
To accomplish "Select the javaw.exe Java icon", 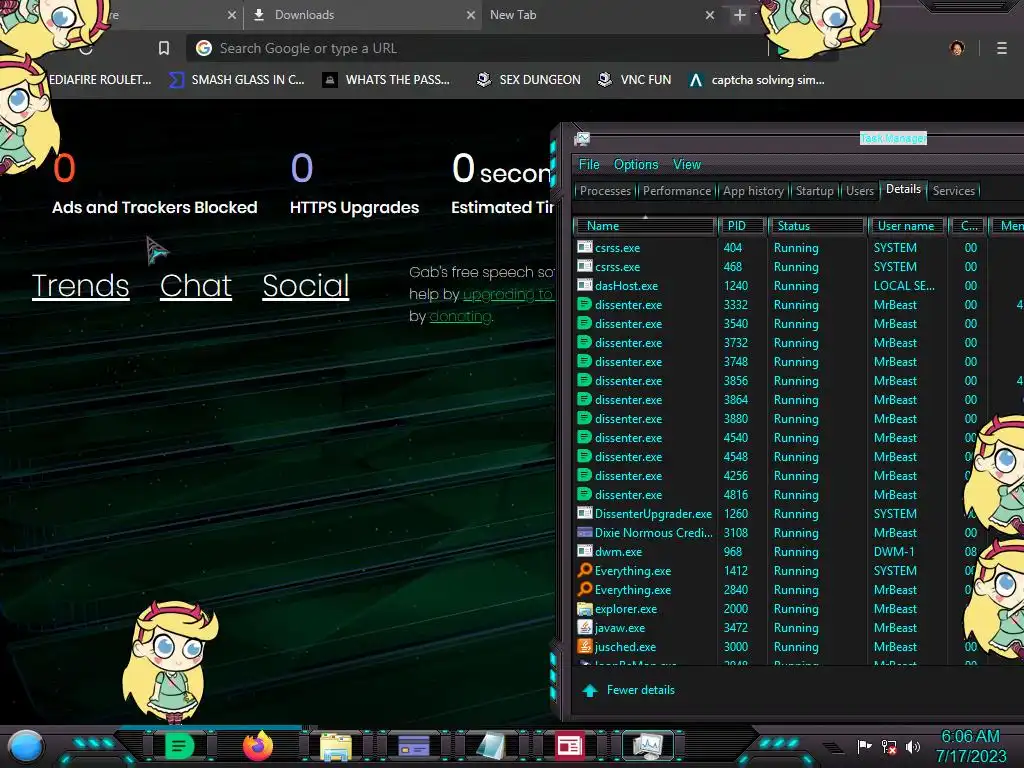I will 584,628.
